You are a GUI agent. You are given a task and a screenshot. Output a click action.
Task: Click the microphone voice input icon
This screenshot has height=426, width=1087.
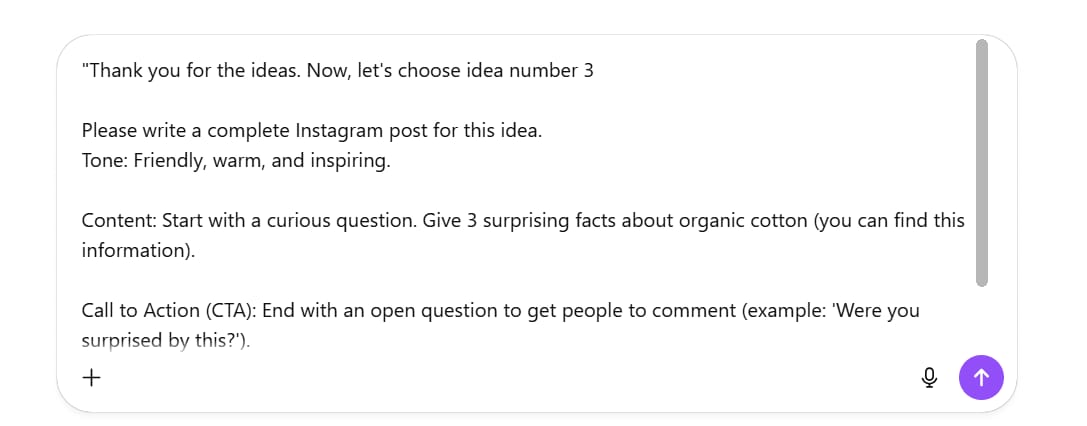(929, 377)
